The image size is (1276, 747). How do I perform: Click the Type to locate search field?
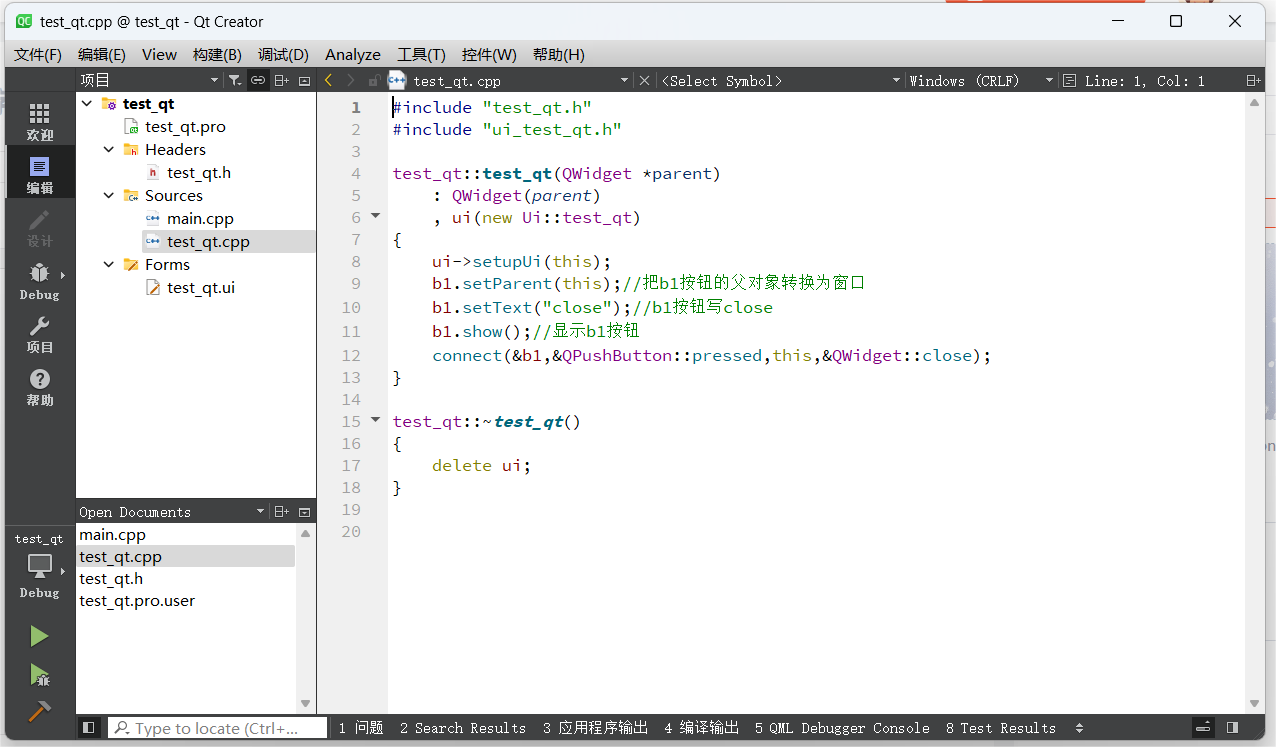tap(217, 728)
